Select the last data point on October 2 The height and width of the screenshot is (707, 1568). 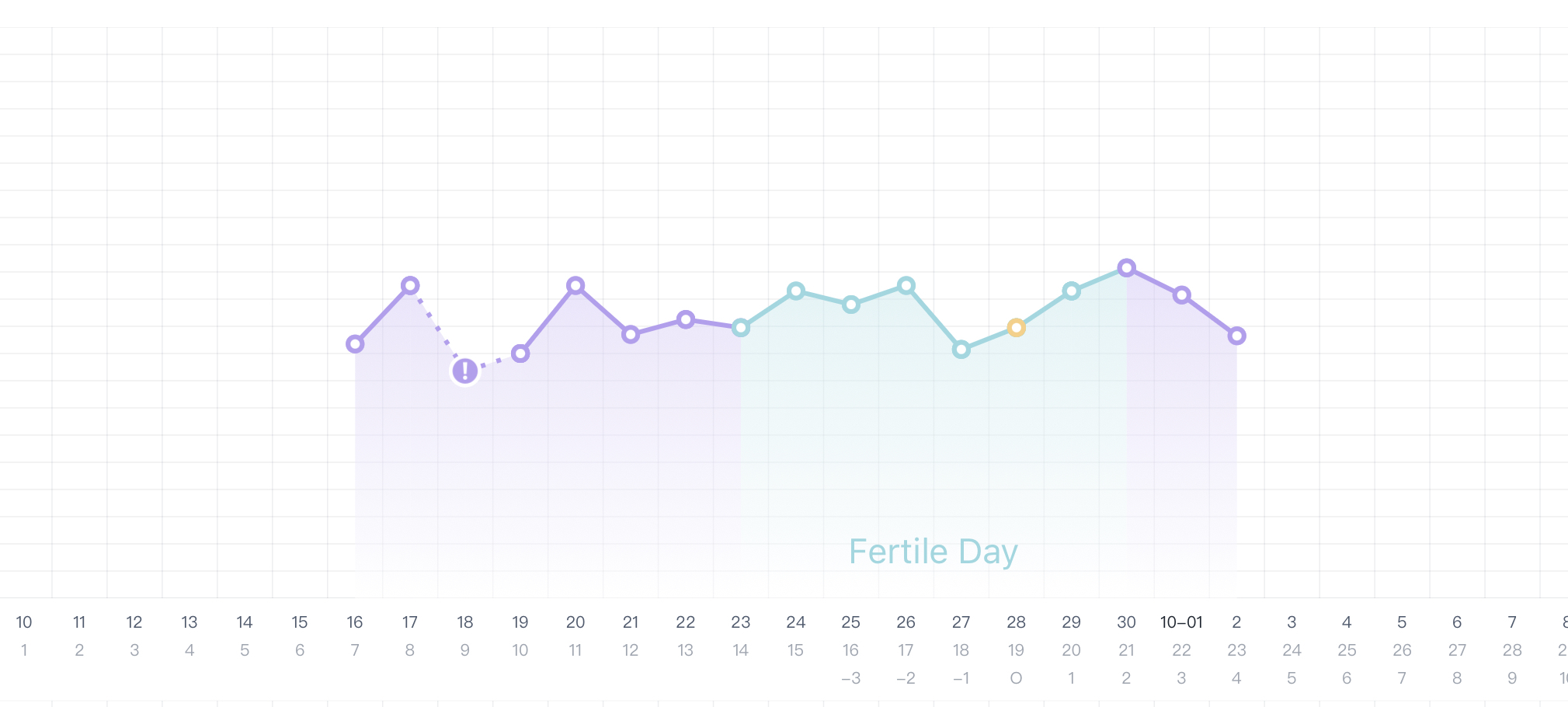[x=1236, y=336]
